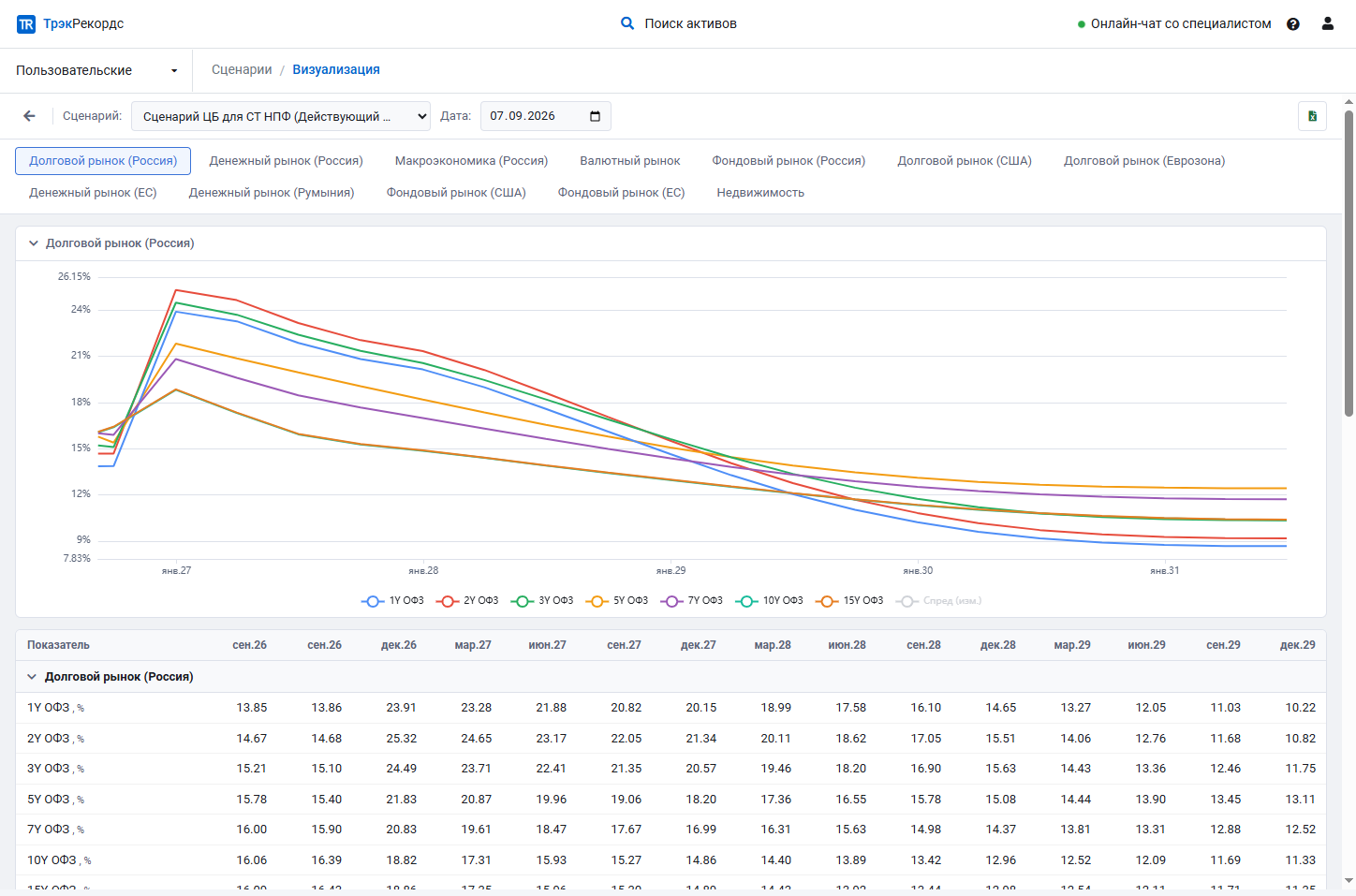Switch to the Недвижимость tab
Image resolution: width=1356 pixels, height=896 pixels.
(760, 193)
